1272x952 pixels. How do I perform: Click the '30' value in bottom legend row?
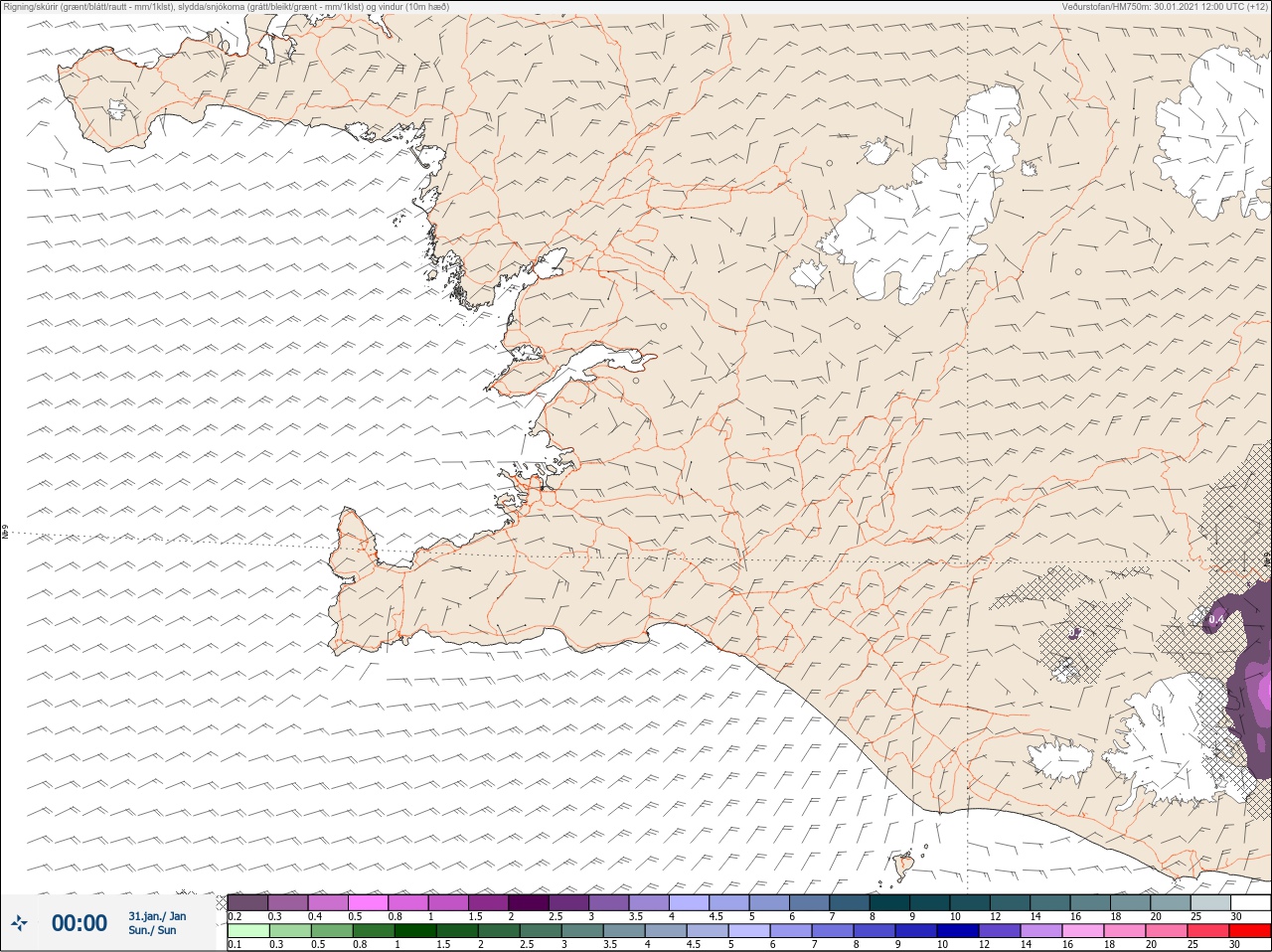pyautogui.click(x=1235, y=945)
